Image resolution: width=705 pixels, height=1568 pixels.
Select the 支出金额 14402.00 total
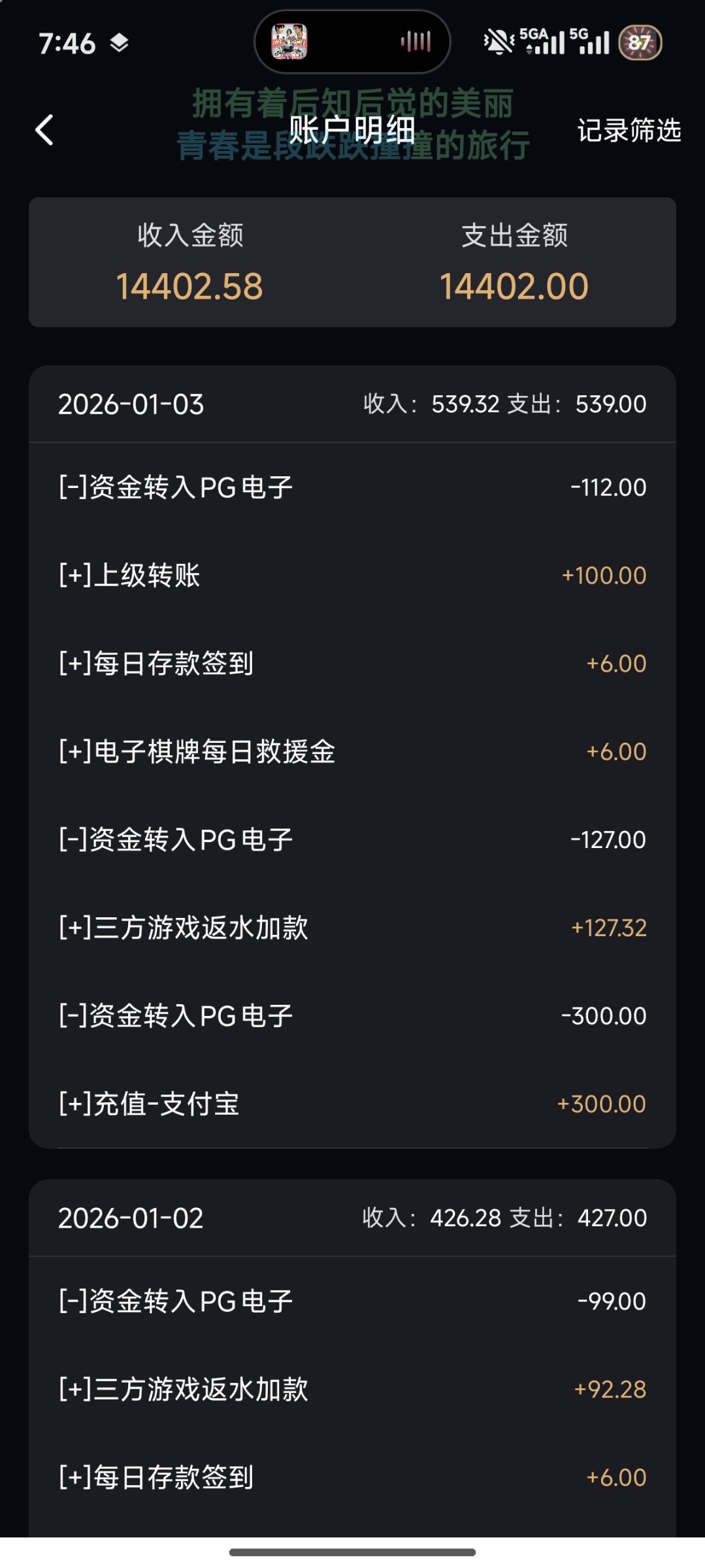click(x=514, y=286)
